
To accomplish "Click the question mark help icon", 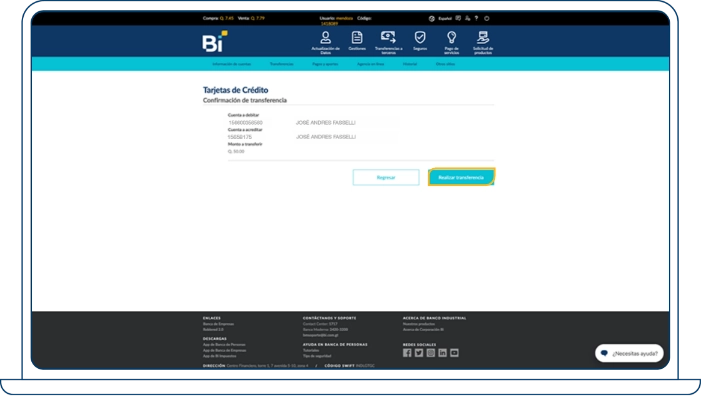I will coord(477,18).
